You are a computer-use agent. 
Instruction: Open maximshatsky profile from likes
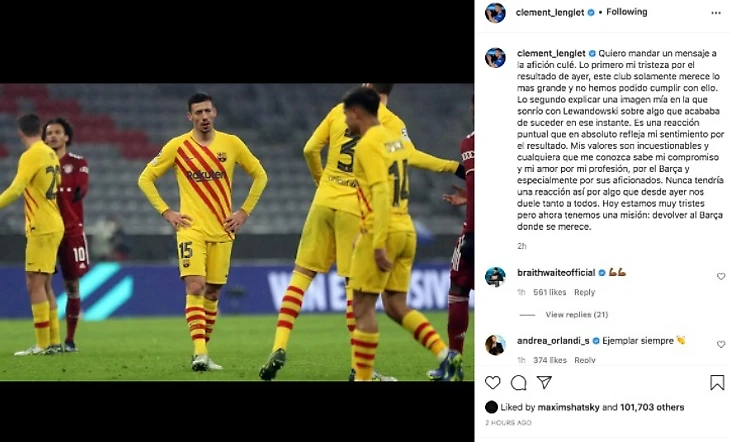point(568,407)
